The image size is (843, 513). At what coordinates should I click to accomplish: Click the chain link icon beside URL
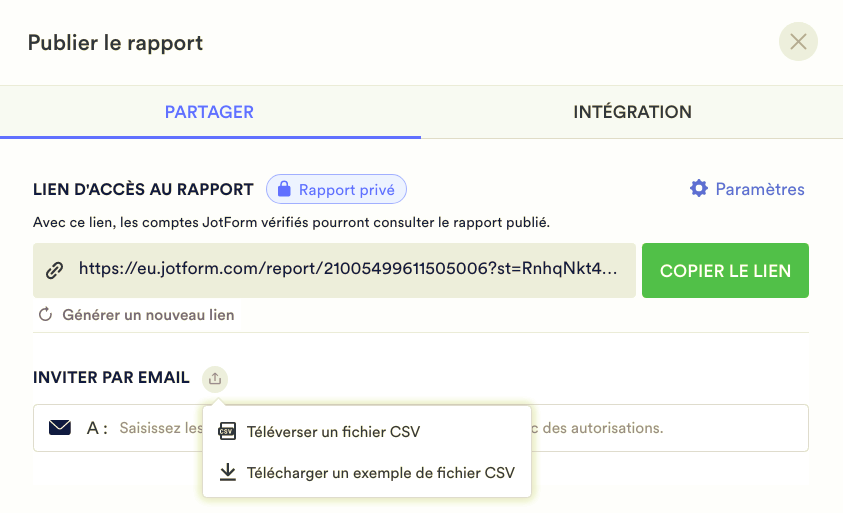(55, 270)
